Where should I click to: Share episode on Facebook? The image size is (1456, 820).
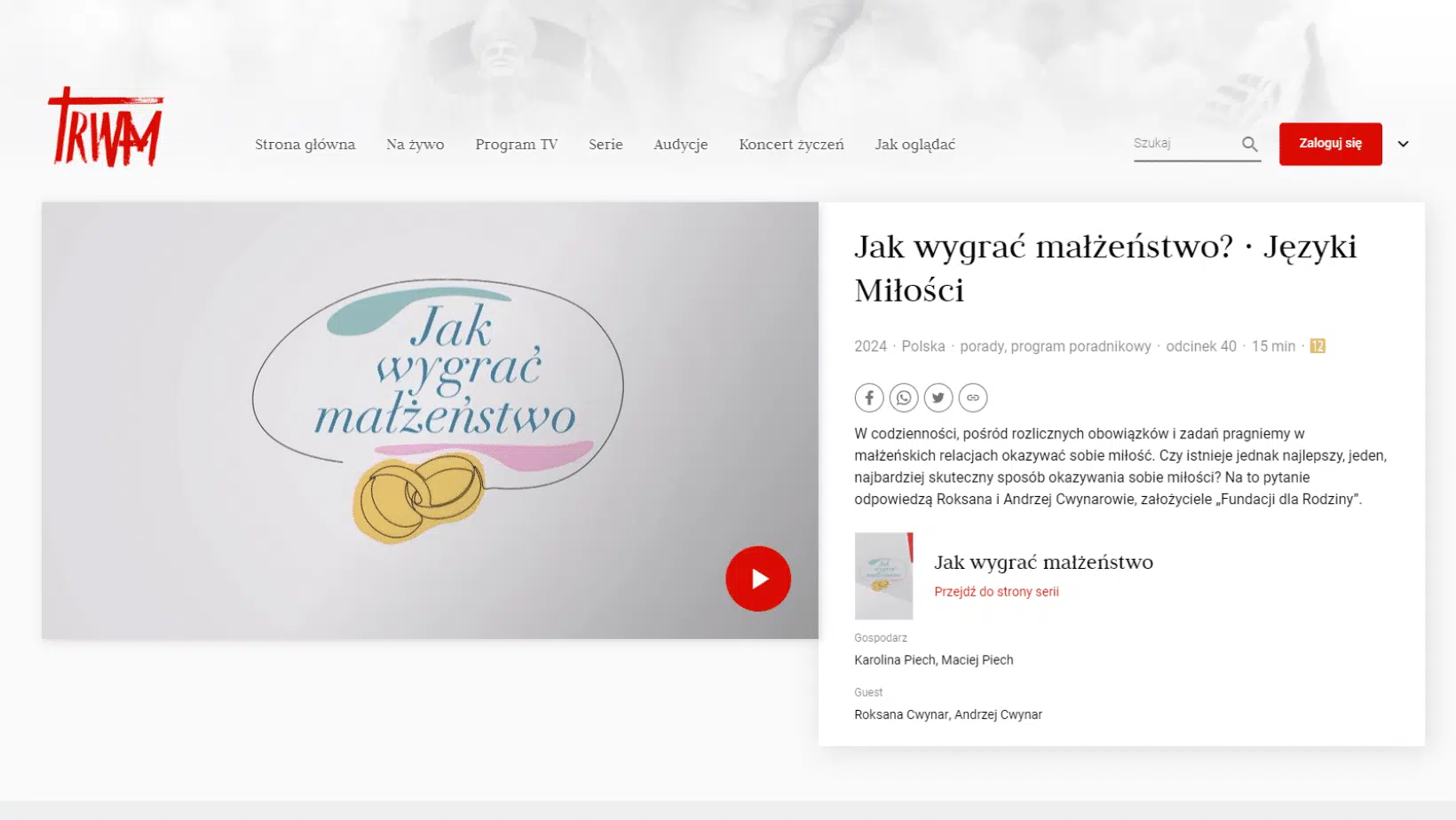click(869, 398)
